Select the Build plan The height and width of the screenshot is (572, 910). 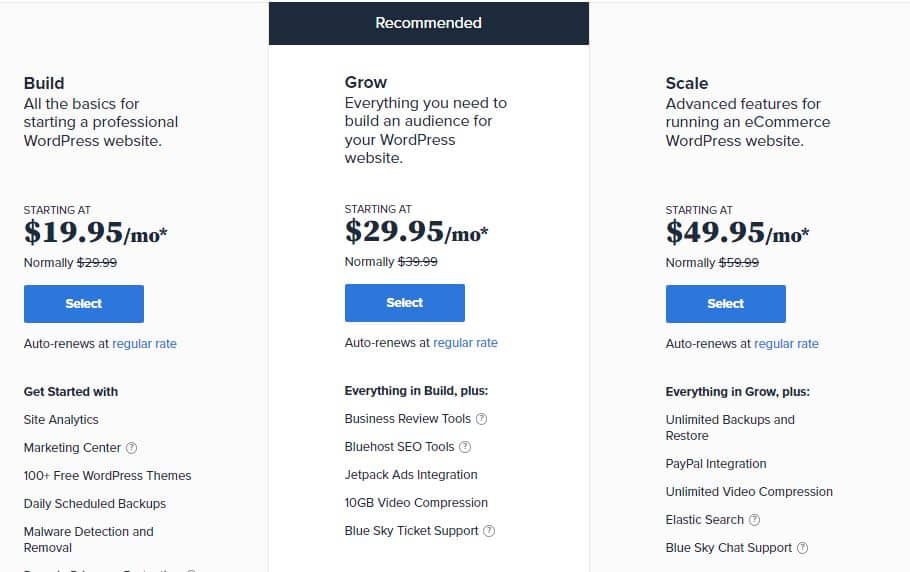click(x=84, y=303)
